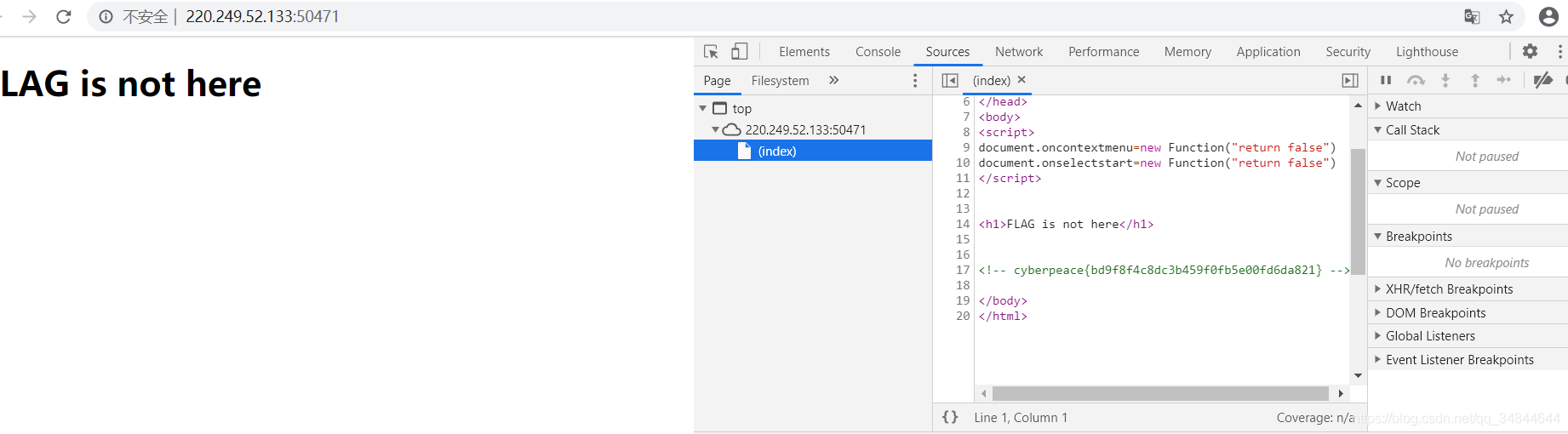The height and width of the screenshot is (434, 1568).
Task: Open the Security tab
Action: [x=1348, y=52]
